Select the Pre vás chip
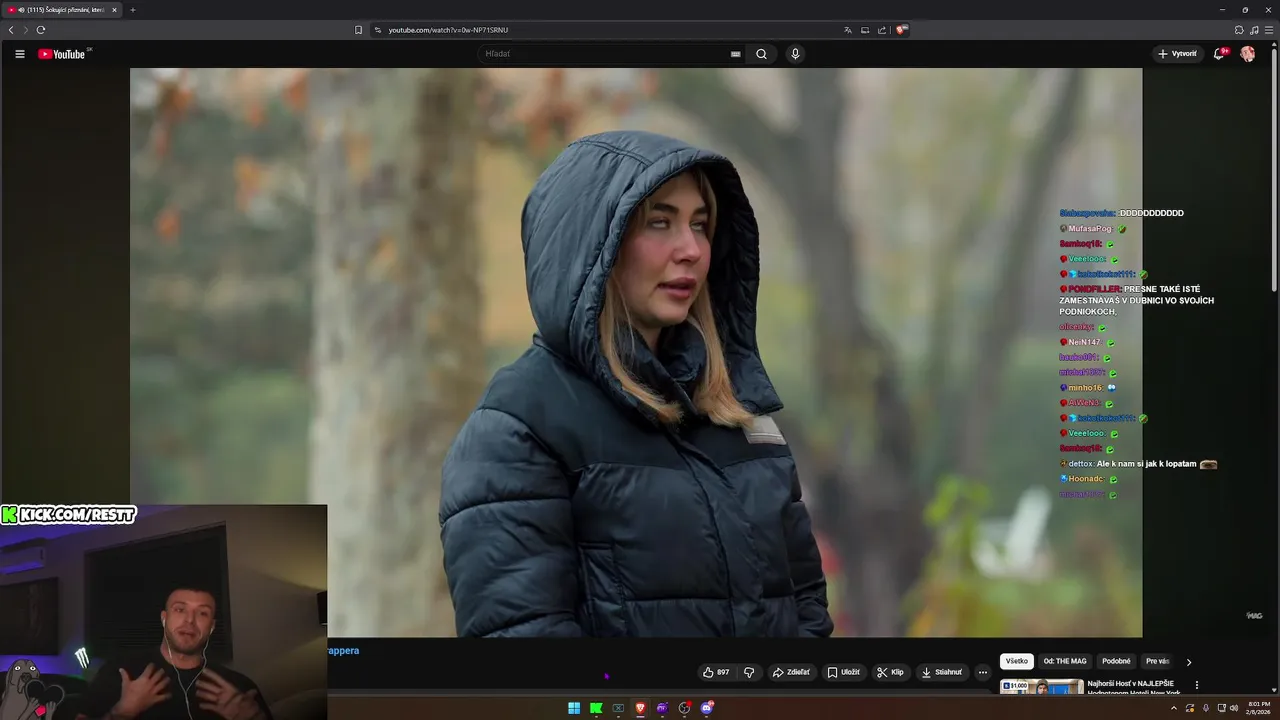This screenshot has width=1280, height=720. click(x=1157, y=661)
